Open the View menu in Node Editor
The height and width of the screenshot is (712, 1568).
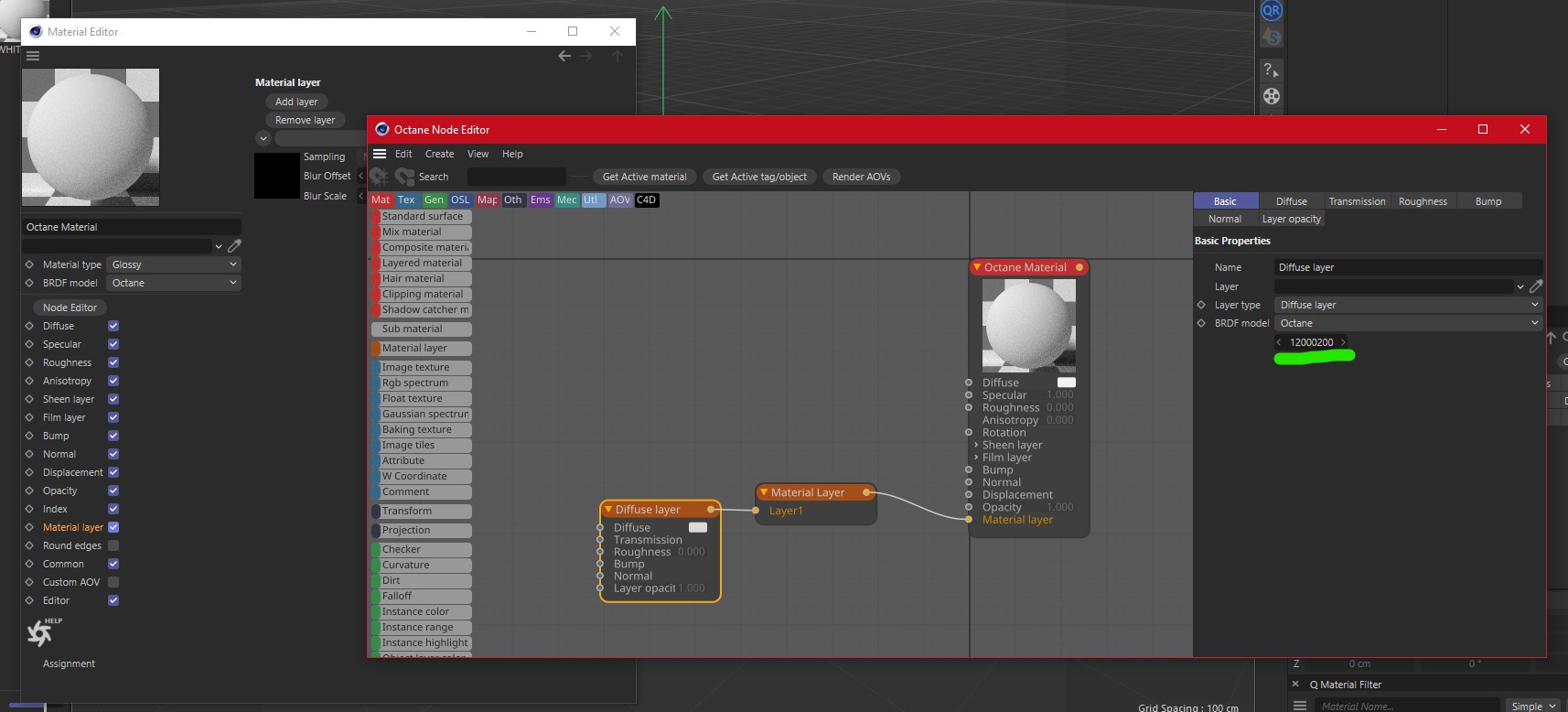point(478,154)
